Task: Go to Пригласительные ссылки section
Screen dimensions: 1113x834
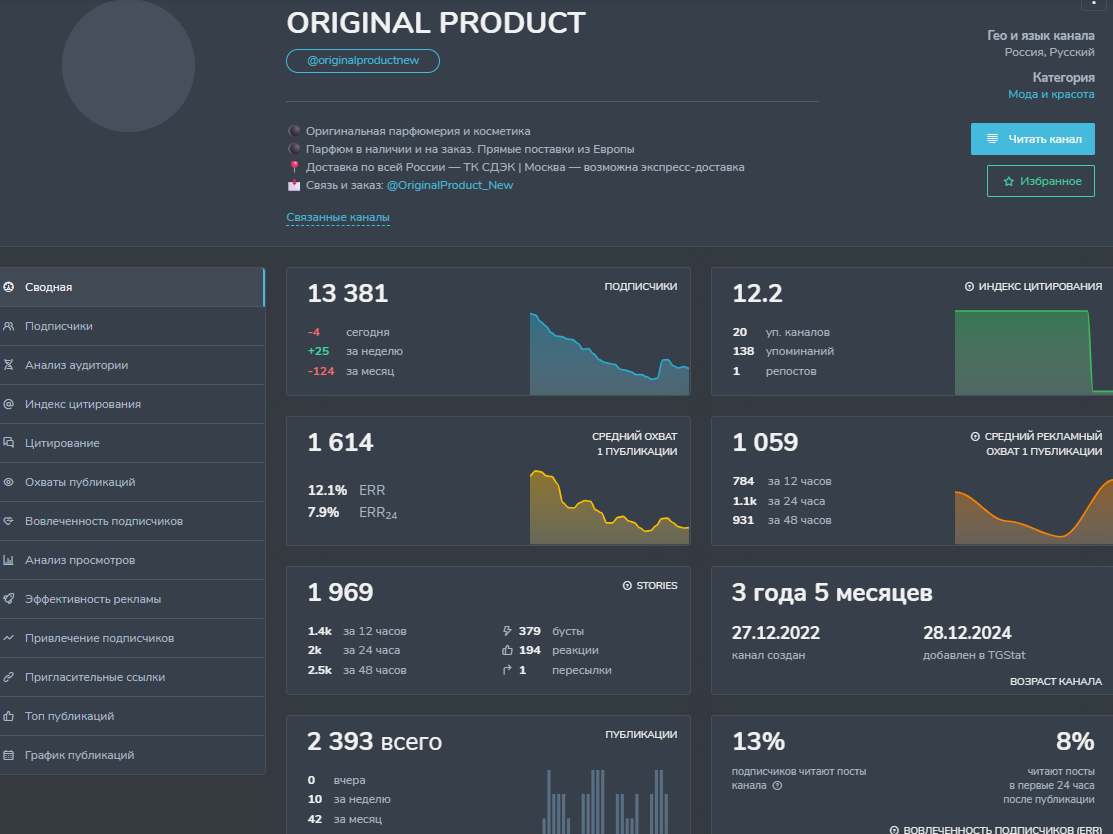Action: [132, 677]
